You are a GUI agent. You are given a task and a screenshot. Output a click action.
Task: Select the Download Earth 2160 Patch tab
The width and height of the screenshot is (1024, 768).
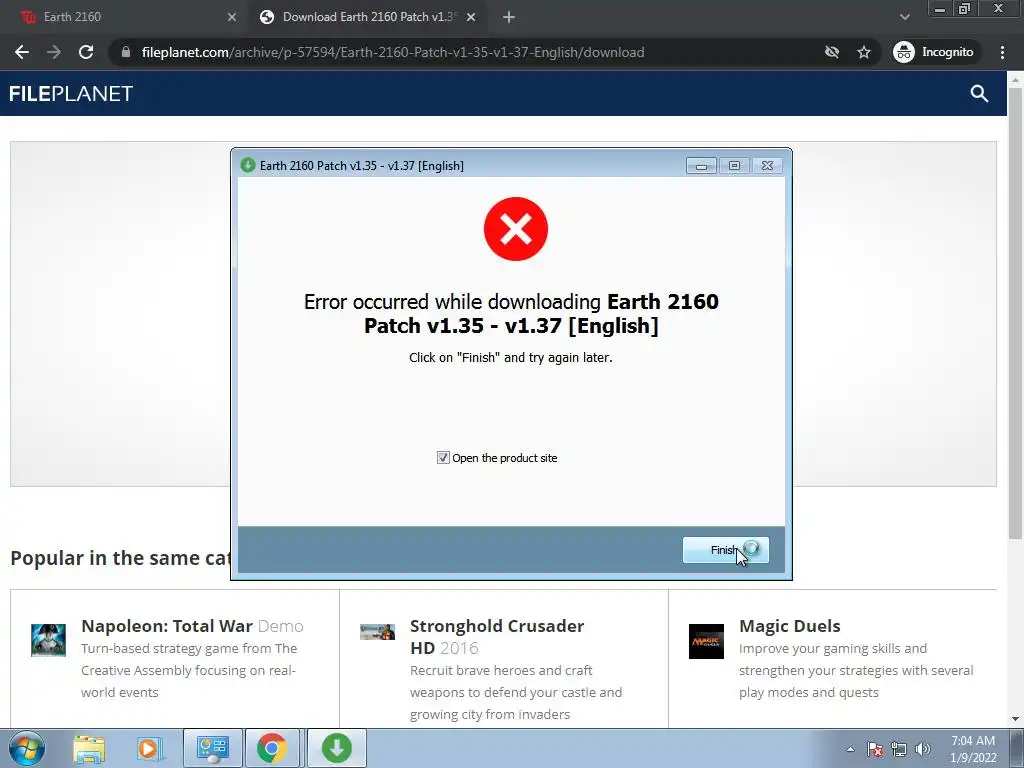(x=368, y=17)
